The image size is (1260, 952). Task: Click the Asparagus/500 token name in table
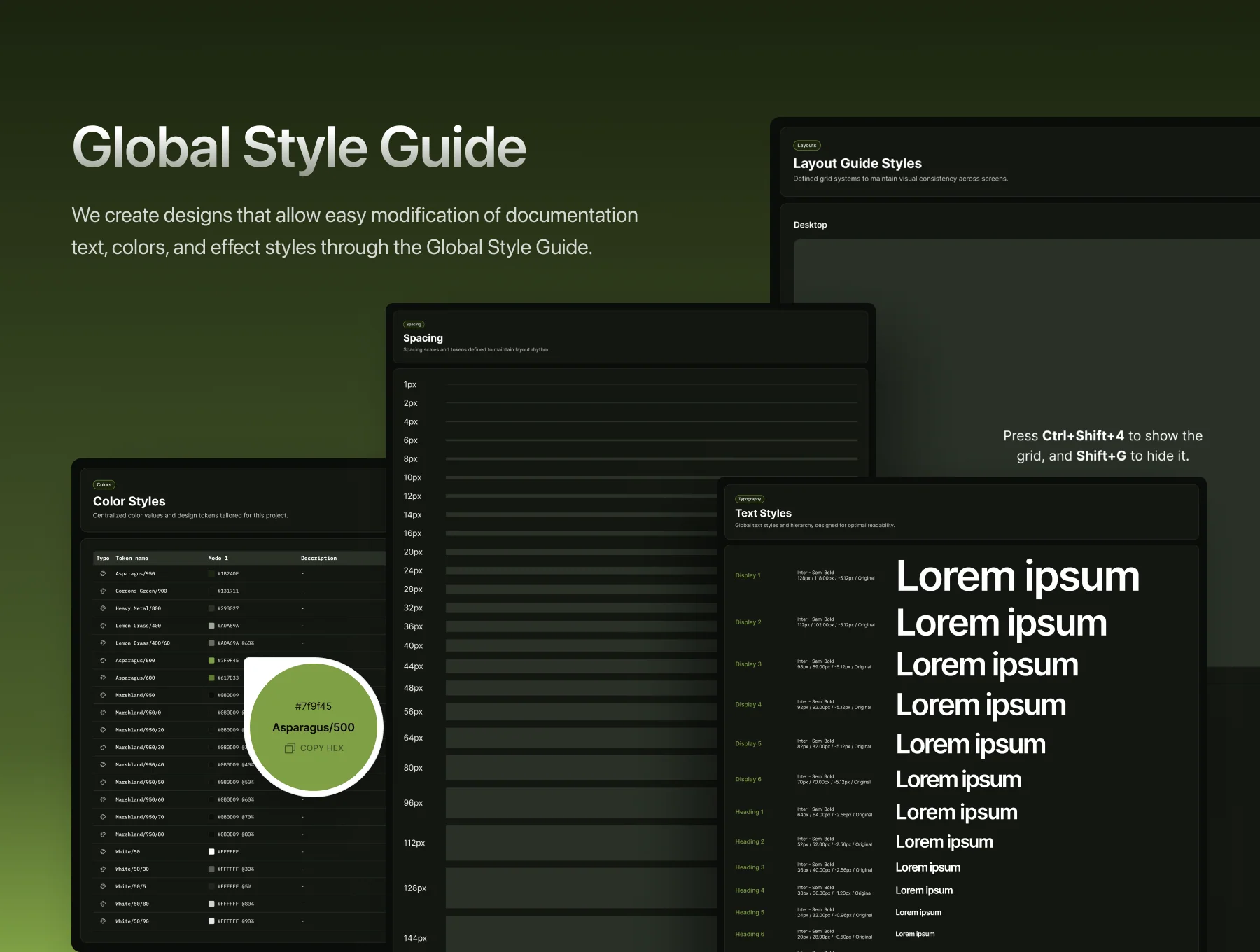tap(135, 660)
